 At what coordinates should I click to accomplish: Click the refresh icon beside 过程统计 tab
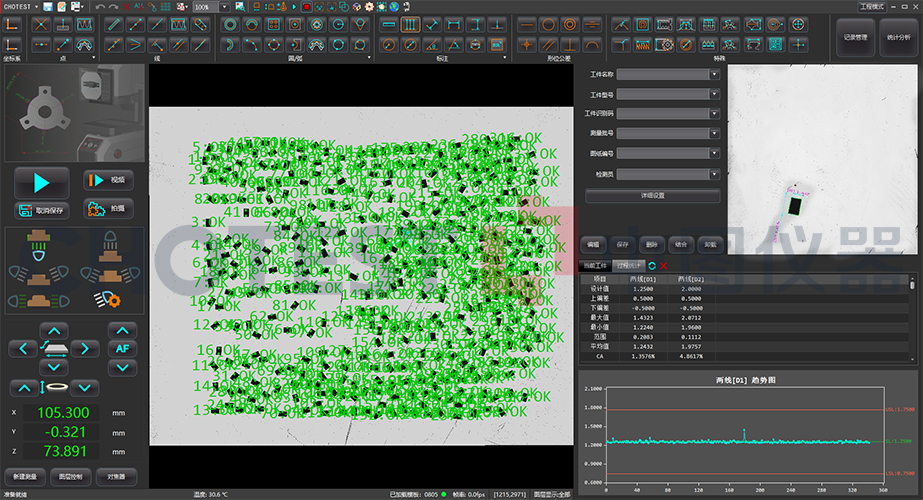click(651, 265)
